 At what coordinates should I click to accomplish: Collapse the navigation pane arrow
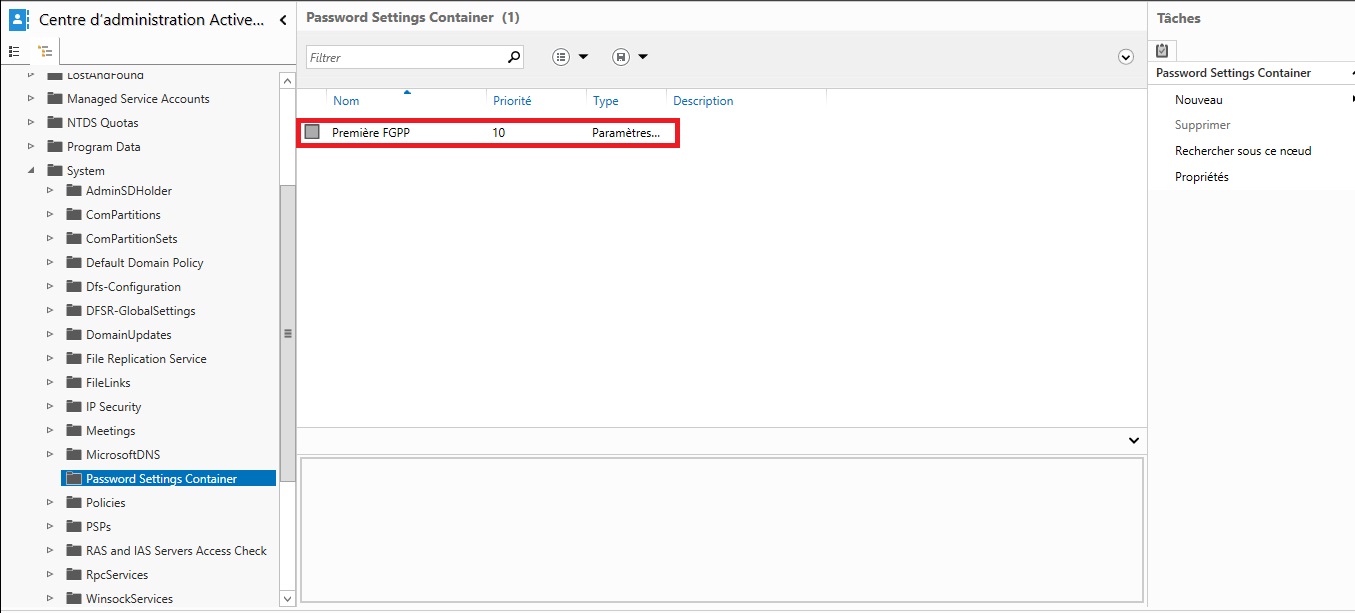click(283, 20)
